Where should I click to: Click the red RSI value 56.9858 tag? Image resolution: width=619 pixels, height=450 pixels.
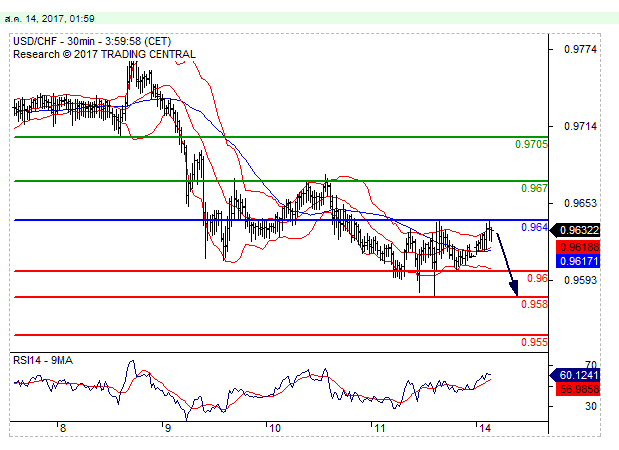coord(578,389)
